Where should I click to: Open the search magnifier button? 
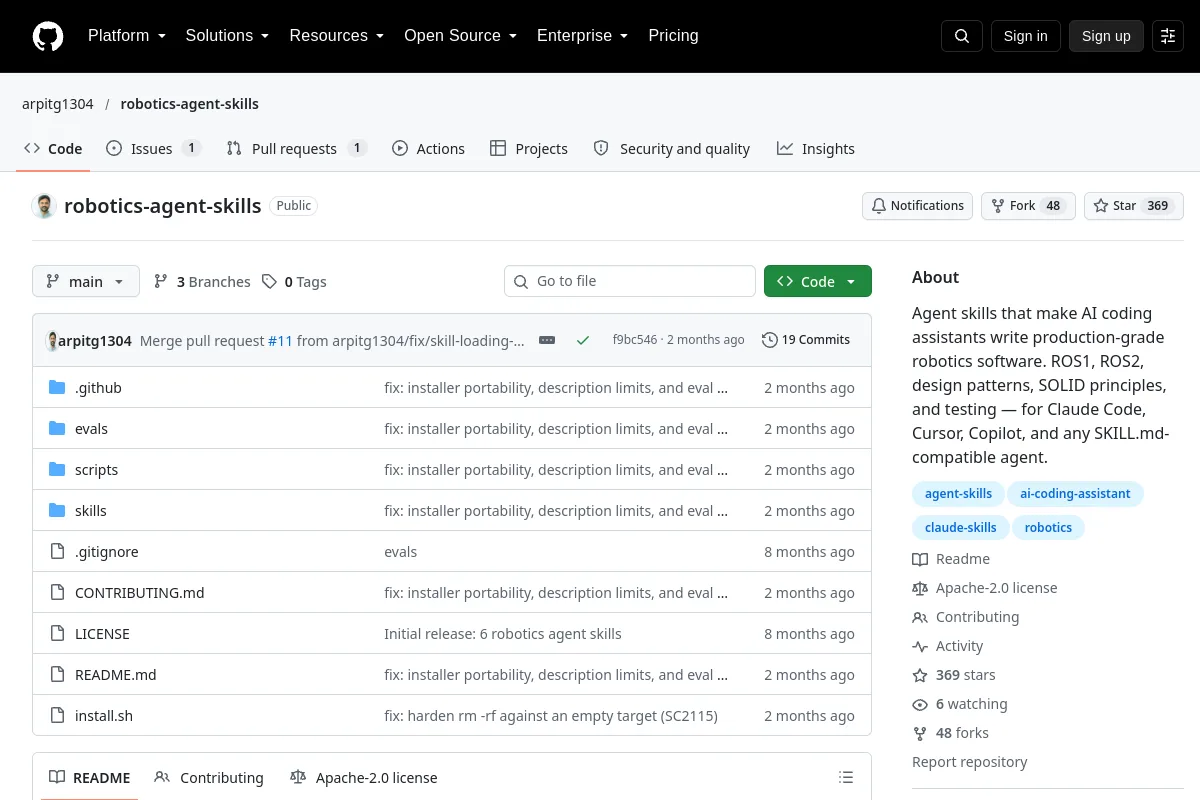tap(962, 36)
